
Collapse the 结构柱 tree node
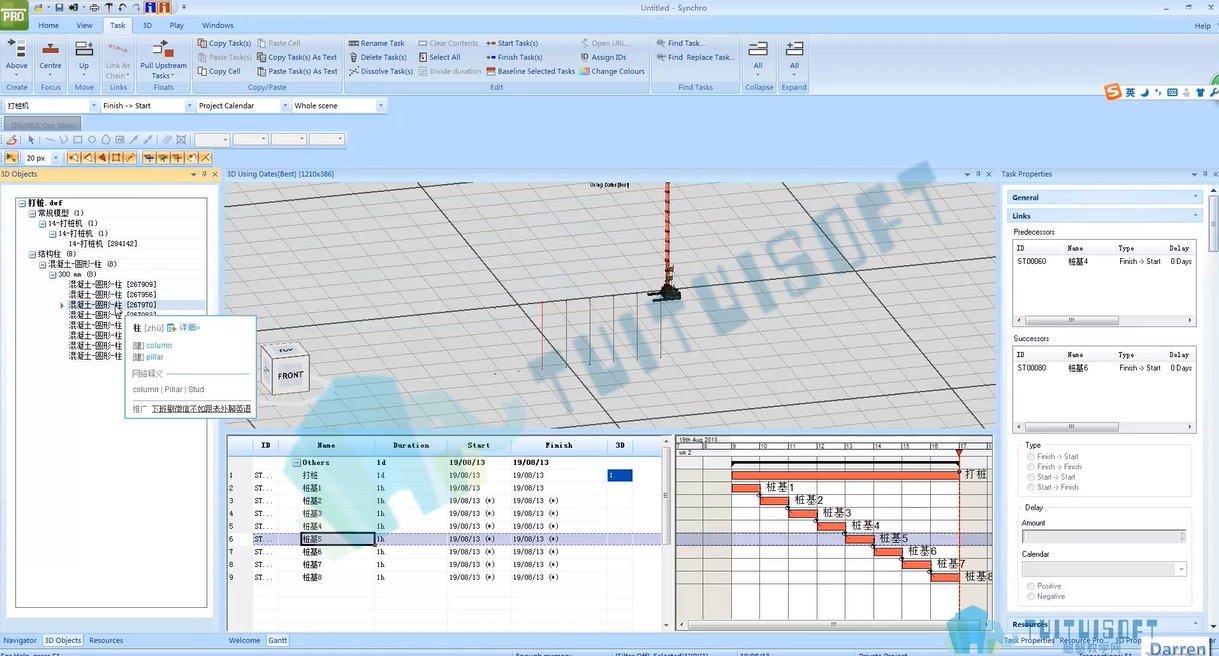(31, 254)
